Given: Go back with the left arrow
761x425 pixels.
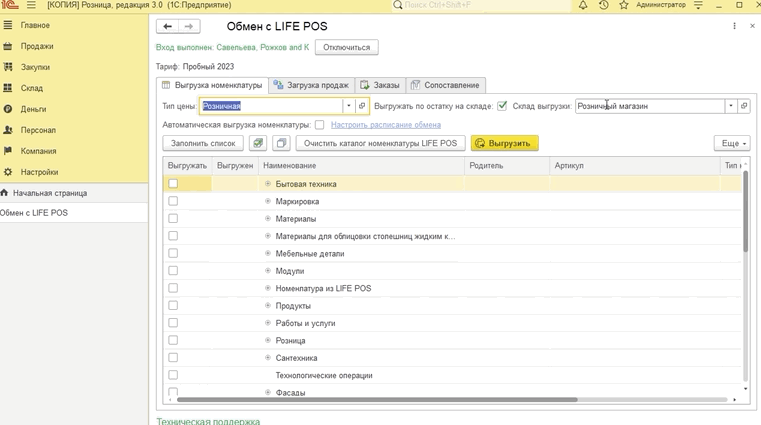Looking at the screenshot, I should tap(167, 26).
